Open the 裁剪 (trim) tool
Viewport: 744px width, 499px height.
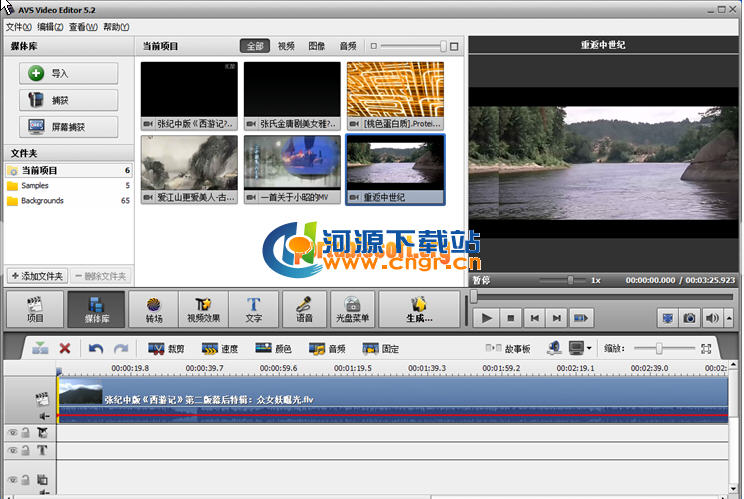[x=166, y=349]
